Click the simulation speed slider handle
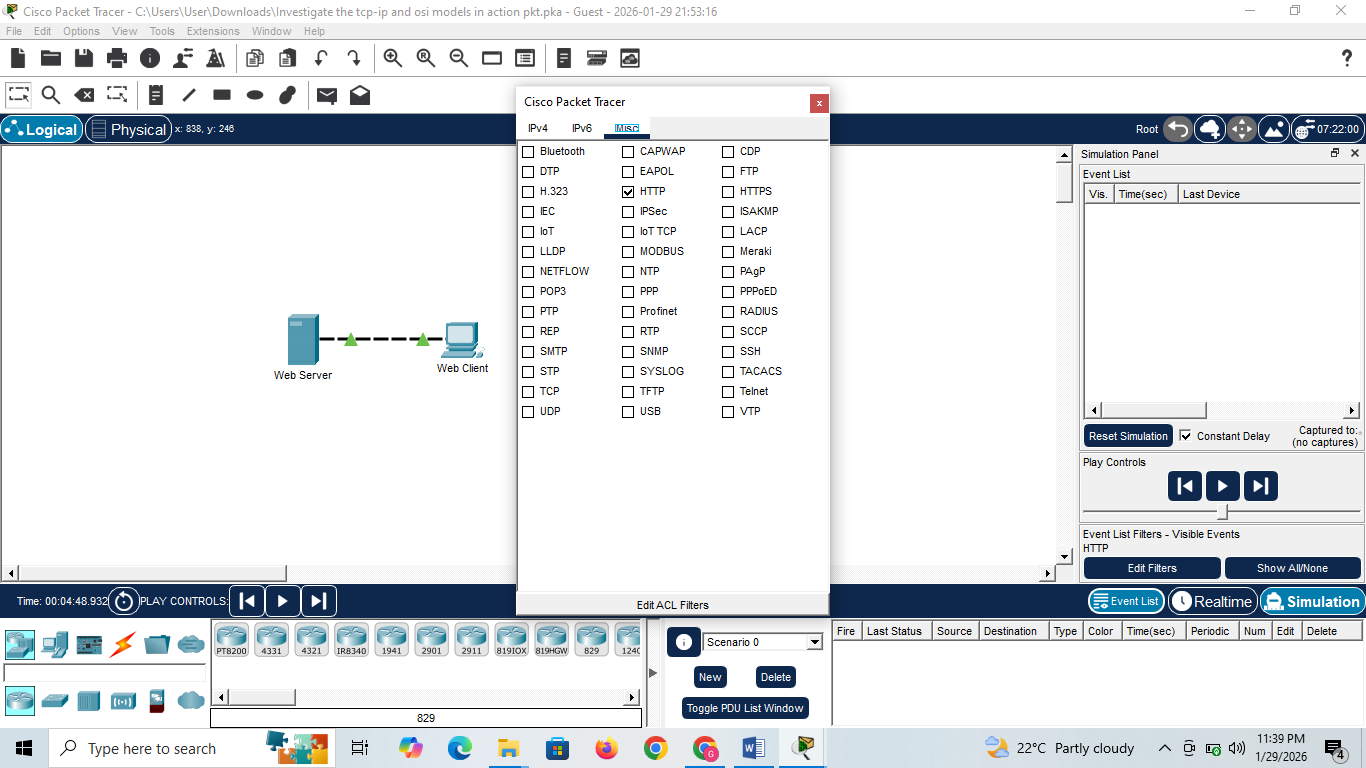The height and width of the screenshot is (768, 1366). pos(1222,512)
